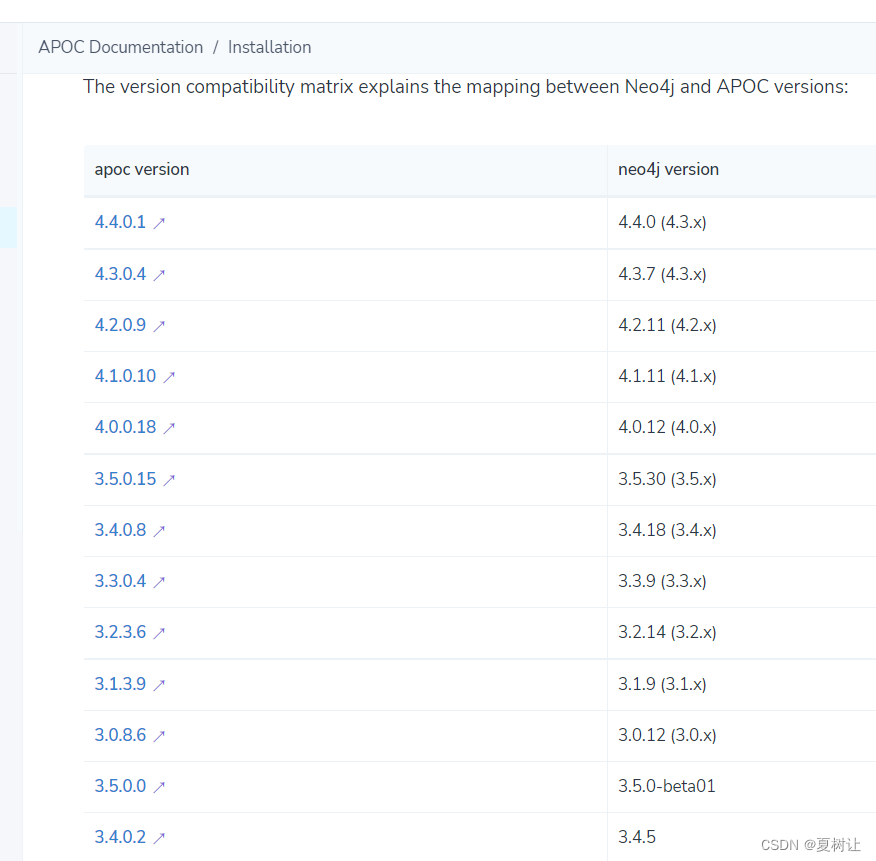Select the cell '3.5.0-beta01'
876x861 pixels.
pos(742,787)
